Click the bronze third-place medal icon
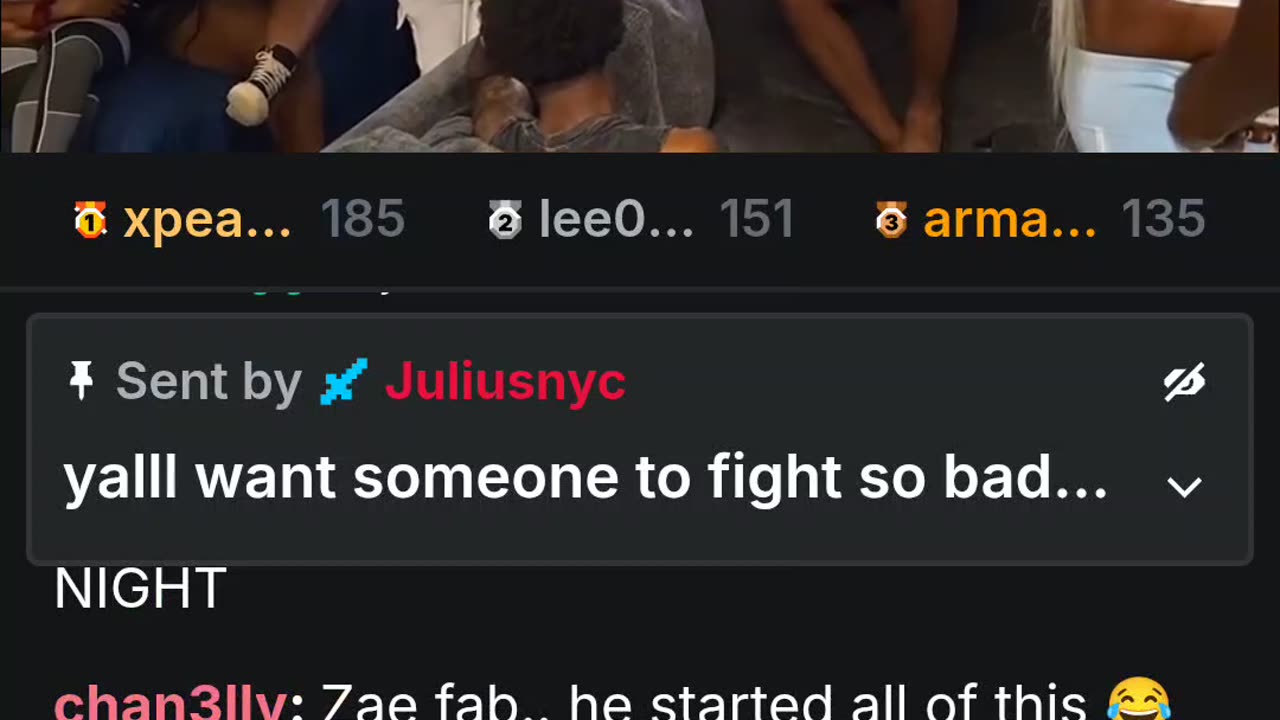This screenshot has height=720, width=1280. point(890,220)
